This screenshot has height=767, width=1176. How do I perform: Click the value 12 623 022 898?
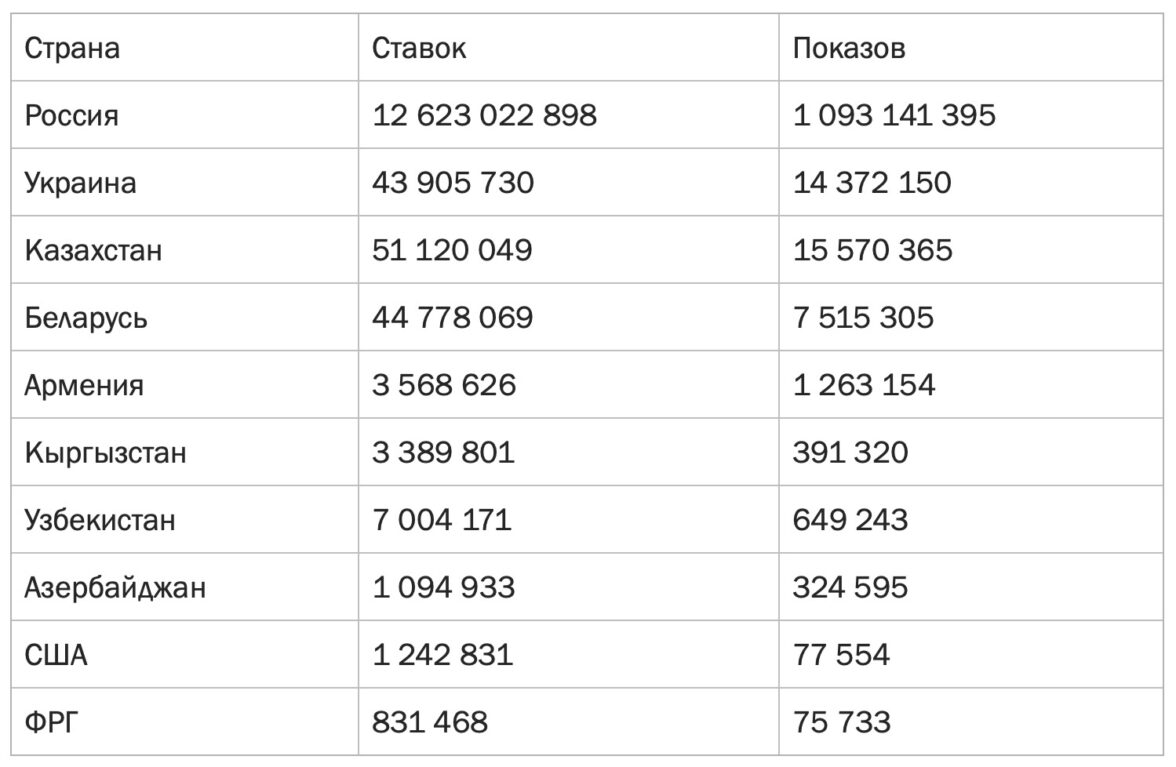484,115
